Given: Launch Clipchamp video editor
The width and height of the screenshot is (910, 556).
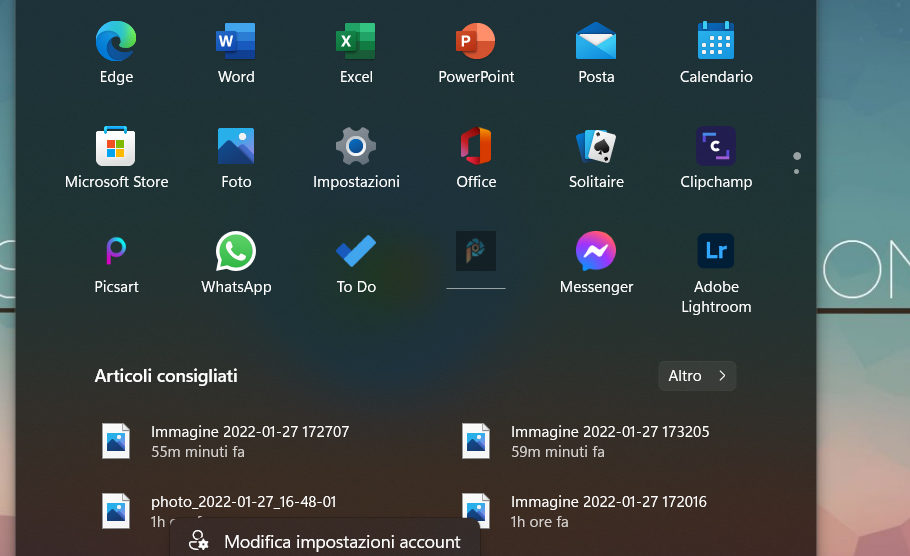Looking at the screenshot, I should click(716, 157).
